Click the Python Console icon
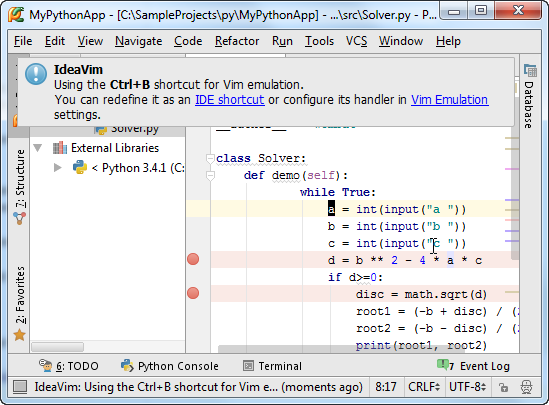 tap(127, 365)
